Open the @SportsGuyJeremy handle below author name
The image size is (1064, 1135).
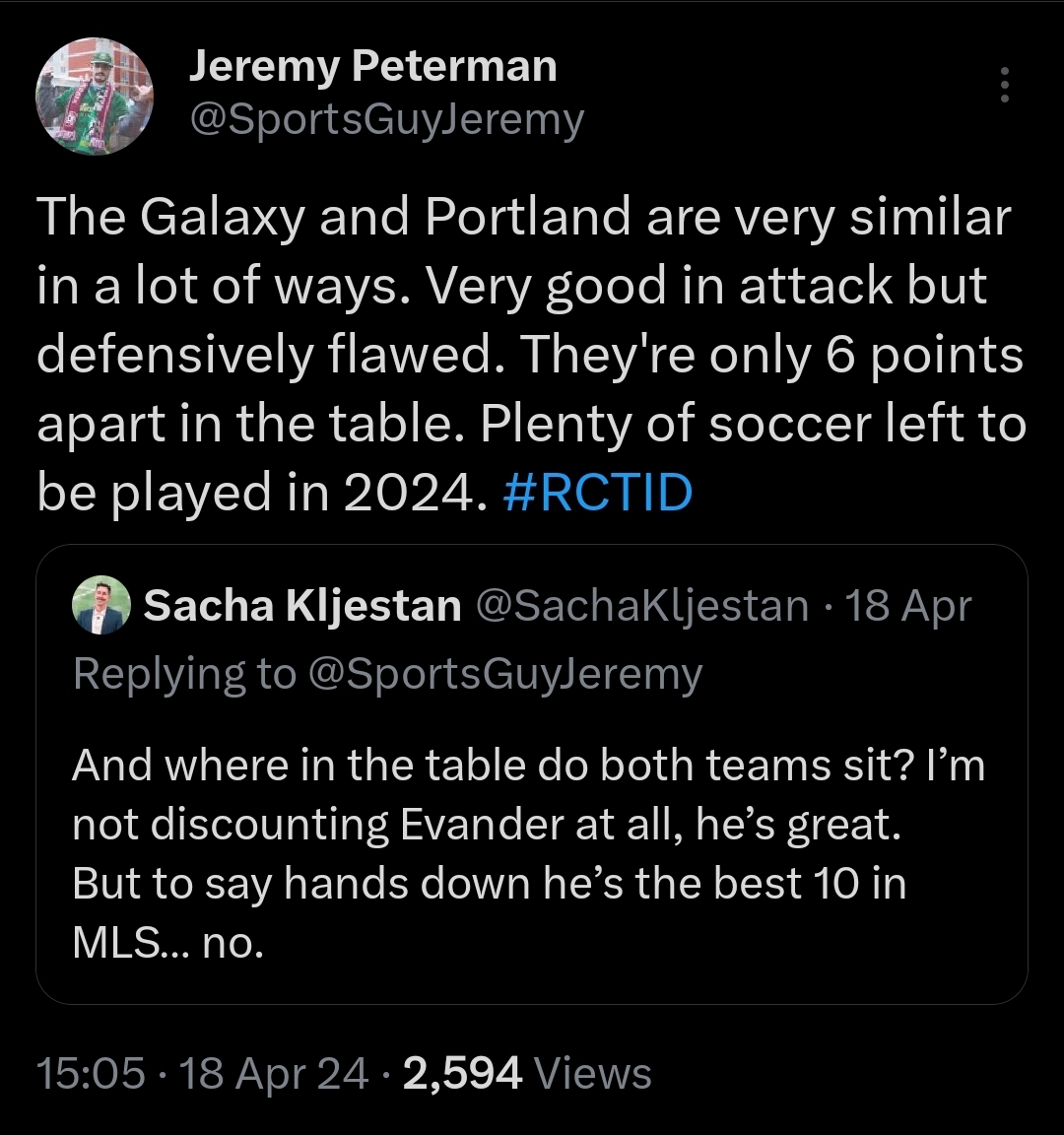point(386,120)
